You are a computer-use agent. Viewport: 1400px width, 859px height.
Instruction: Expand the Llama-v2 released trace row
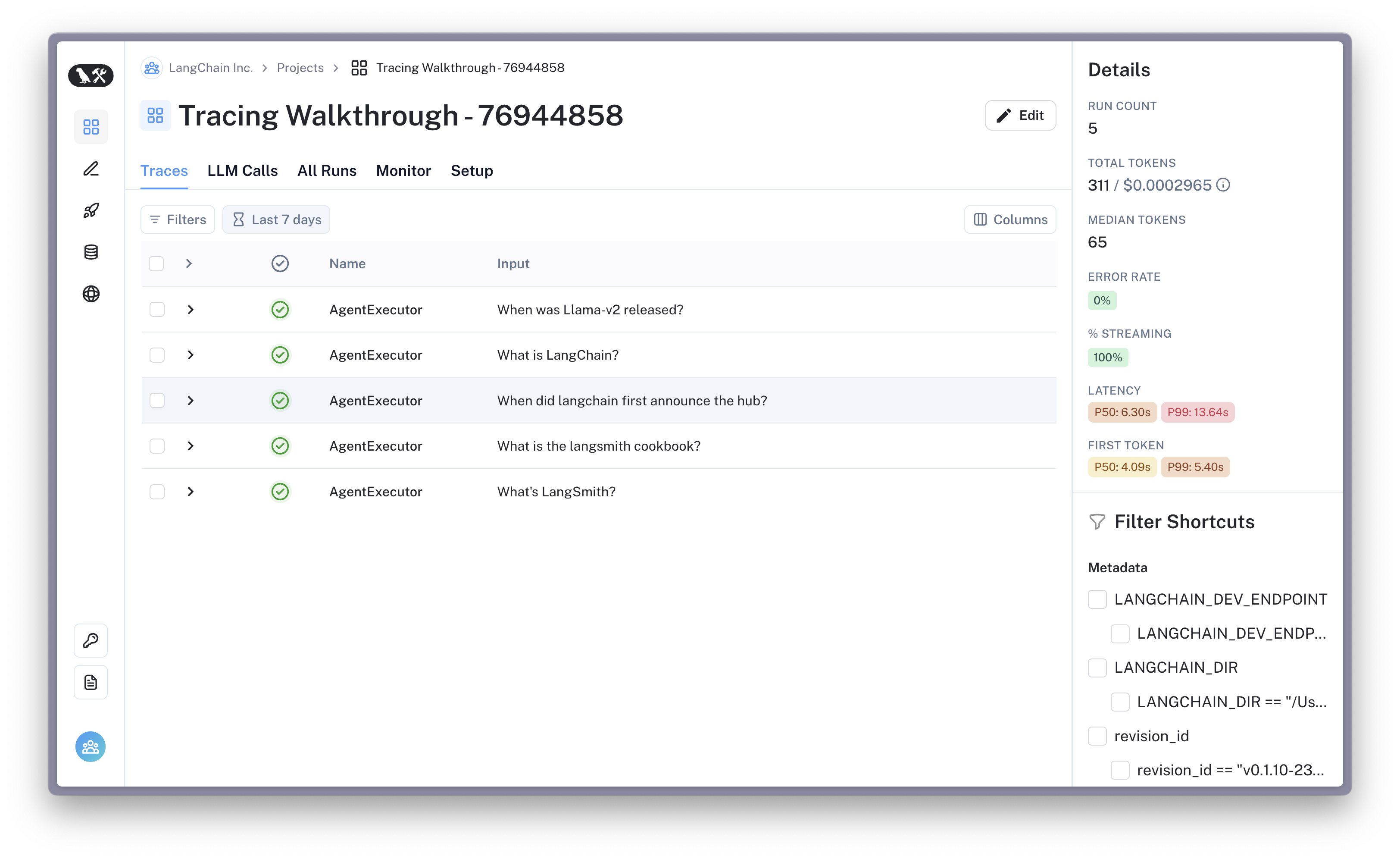(x=191, y=310)
